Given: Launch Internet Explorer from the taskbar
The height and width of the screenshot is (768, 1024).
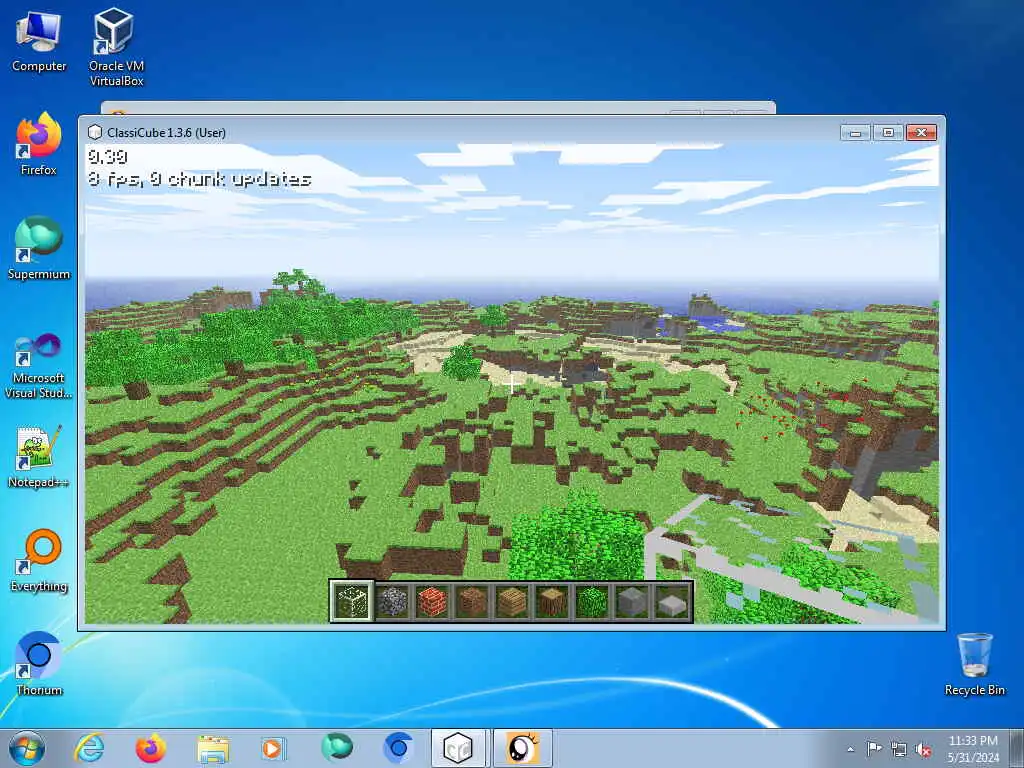Looking at the screenshot, I should pyautogui.click(x=89, y=748).
